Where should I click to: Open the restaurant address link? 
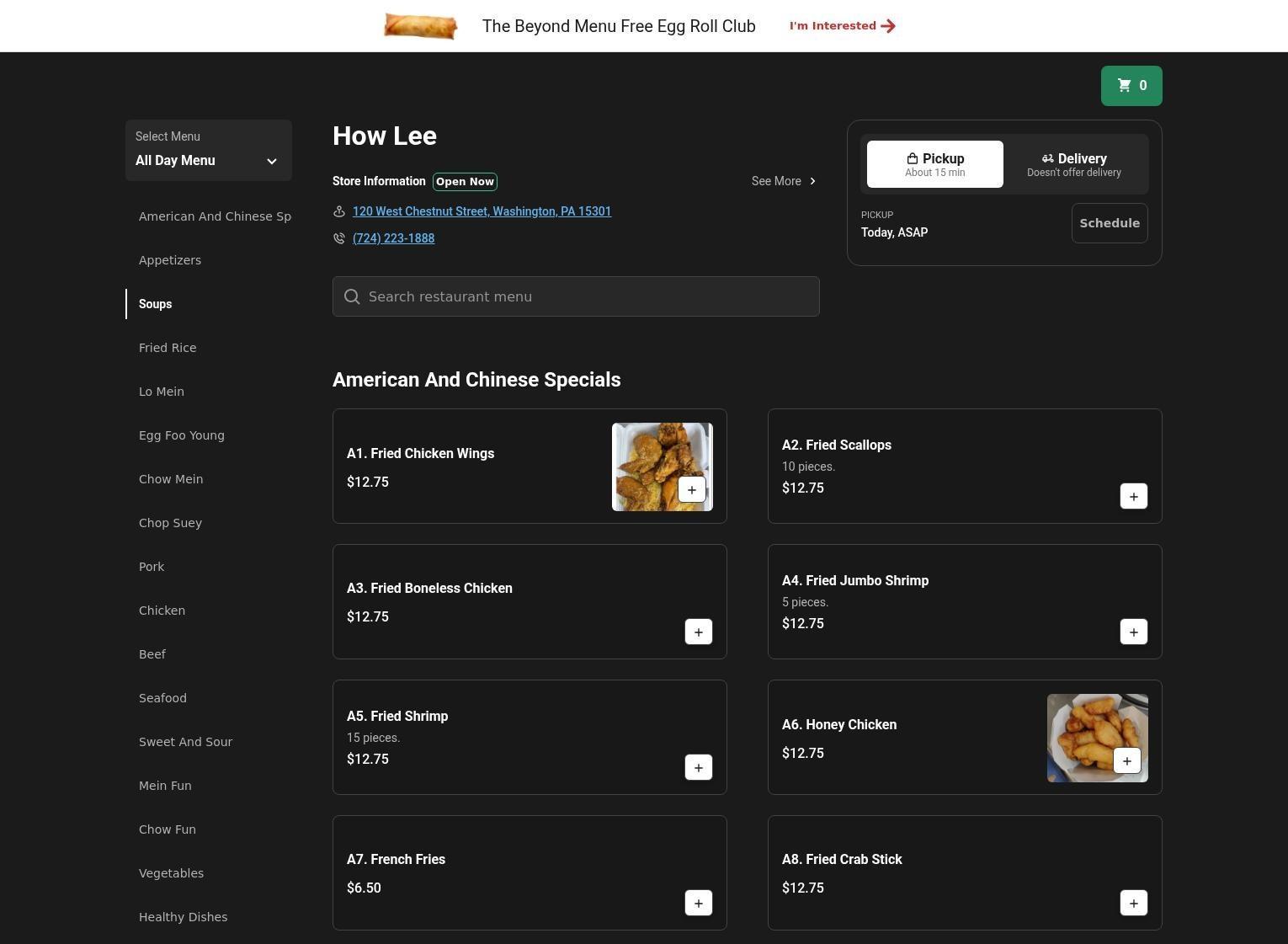tap(482, 211)
